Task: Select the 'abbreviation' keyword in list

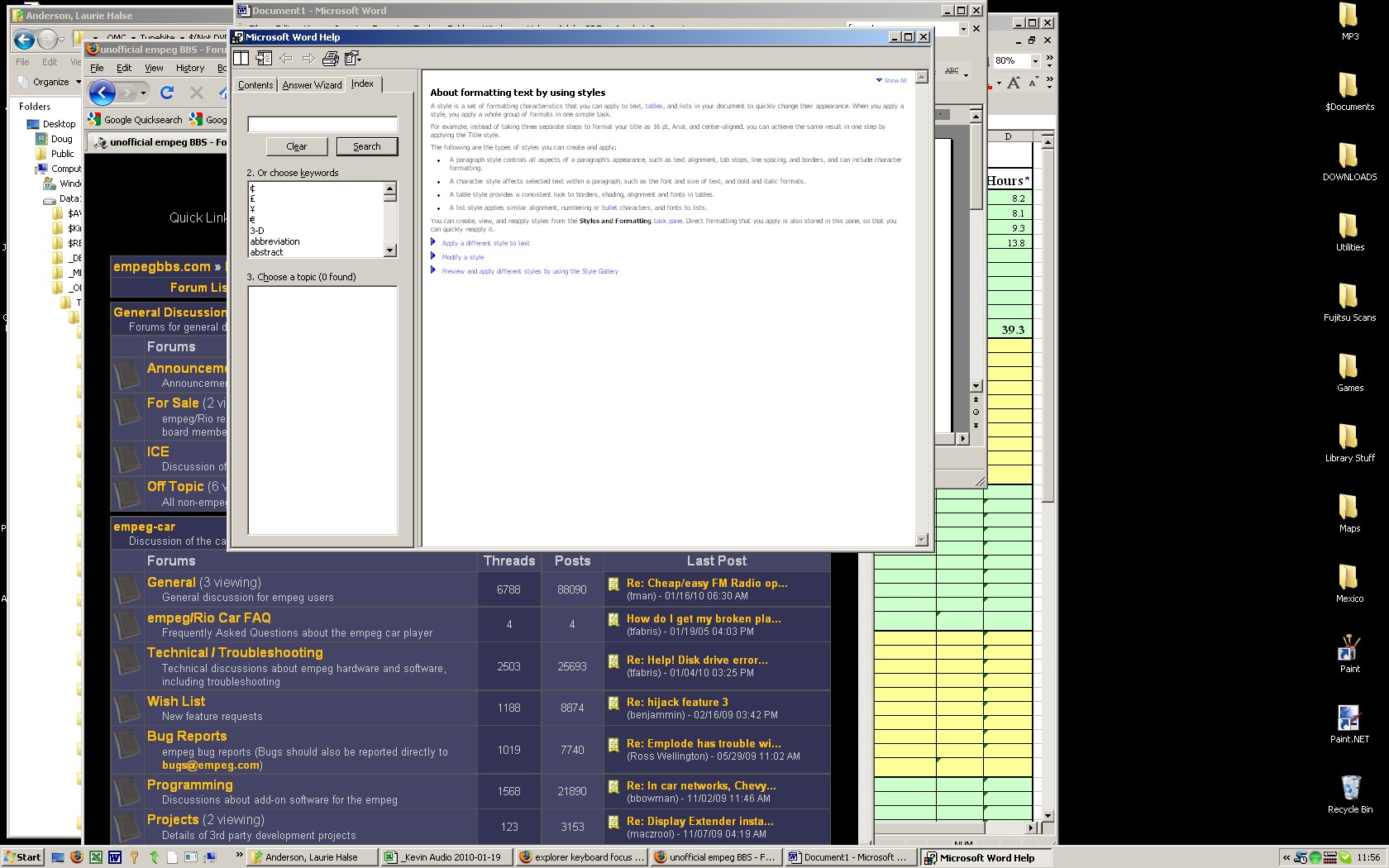Action: coord(275,241)
